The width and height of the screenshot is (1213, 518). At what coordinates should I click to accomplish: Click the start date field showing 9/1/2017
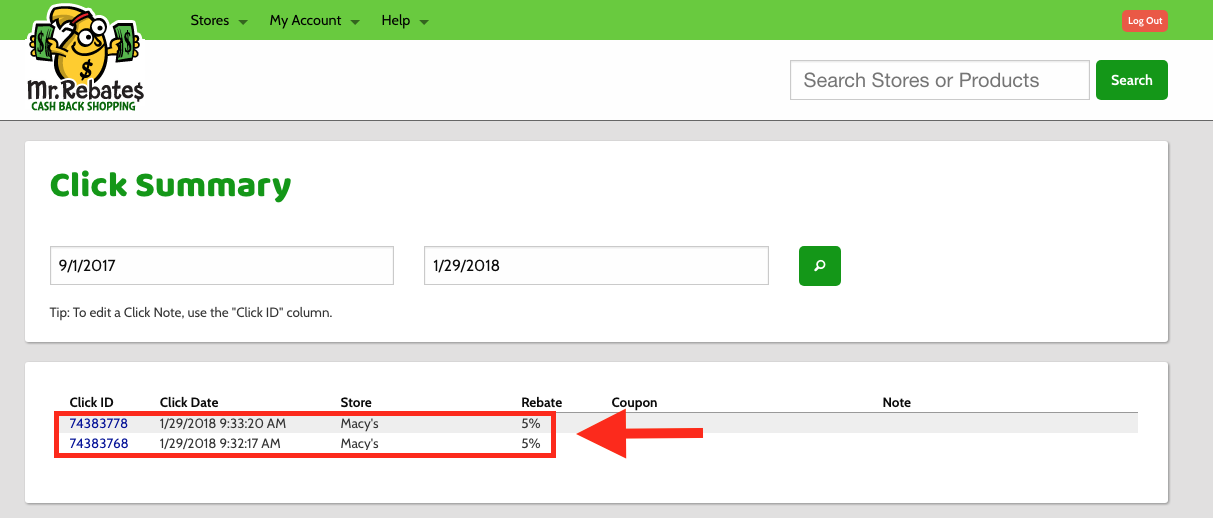pos(221,266)
